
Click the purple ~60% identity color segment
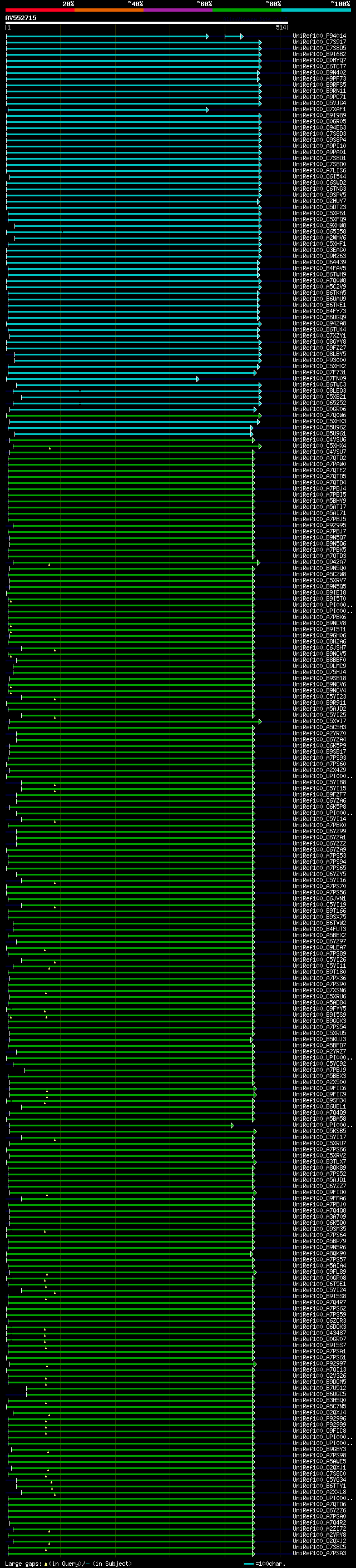[x=179, y=10]
